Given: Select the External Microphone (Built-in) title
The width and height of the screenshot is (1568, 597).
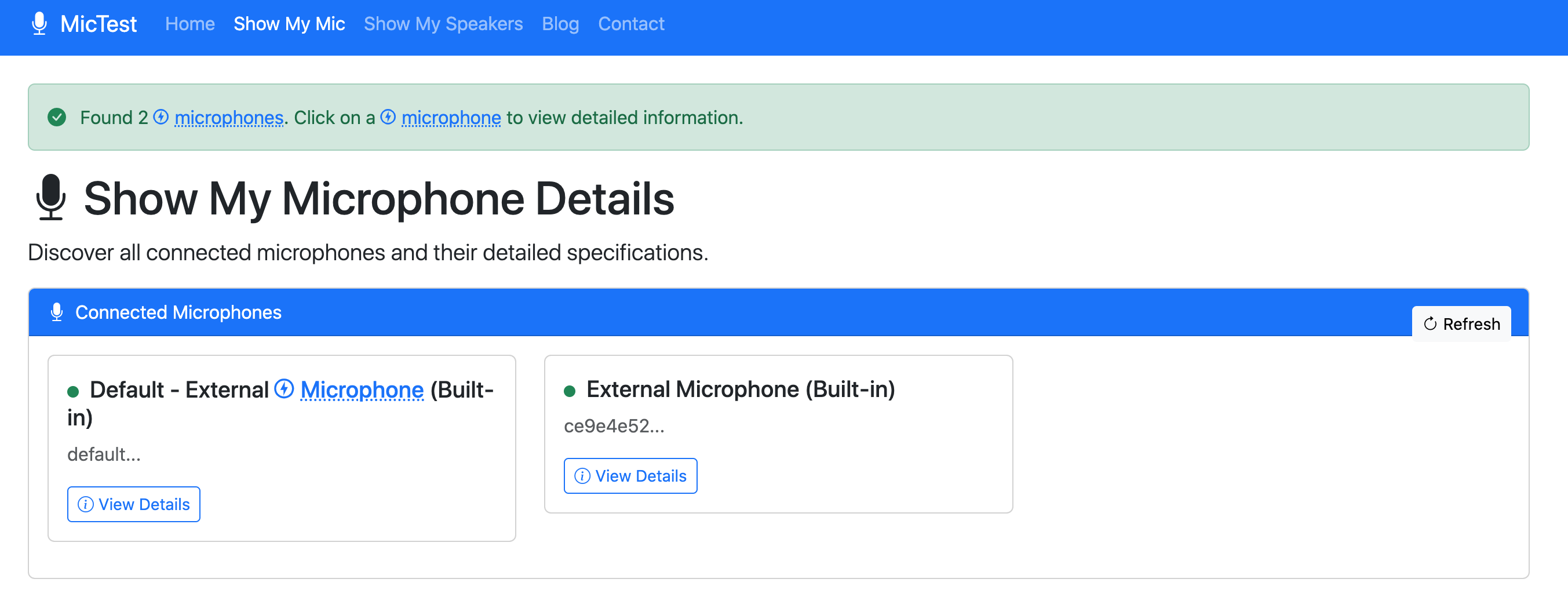Looking at the screenshot, I should pyautogui.click(x=741, y=389).
